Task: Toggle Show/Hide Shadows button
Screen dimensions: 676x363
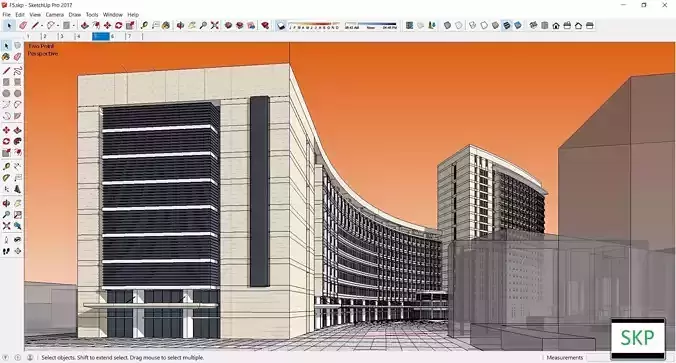Action: coord(281,25)
